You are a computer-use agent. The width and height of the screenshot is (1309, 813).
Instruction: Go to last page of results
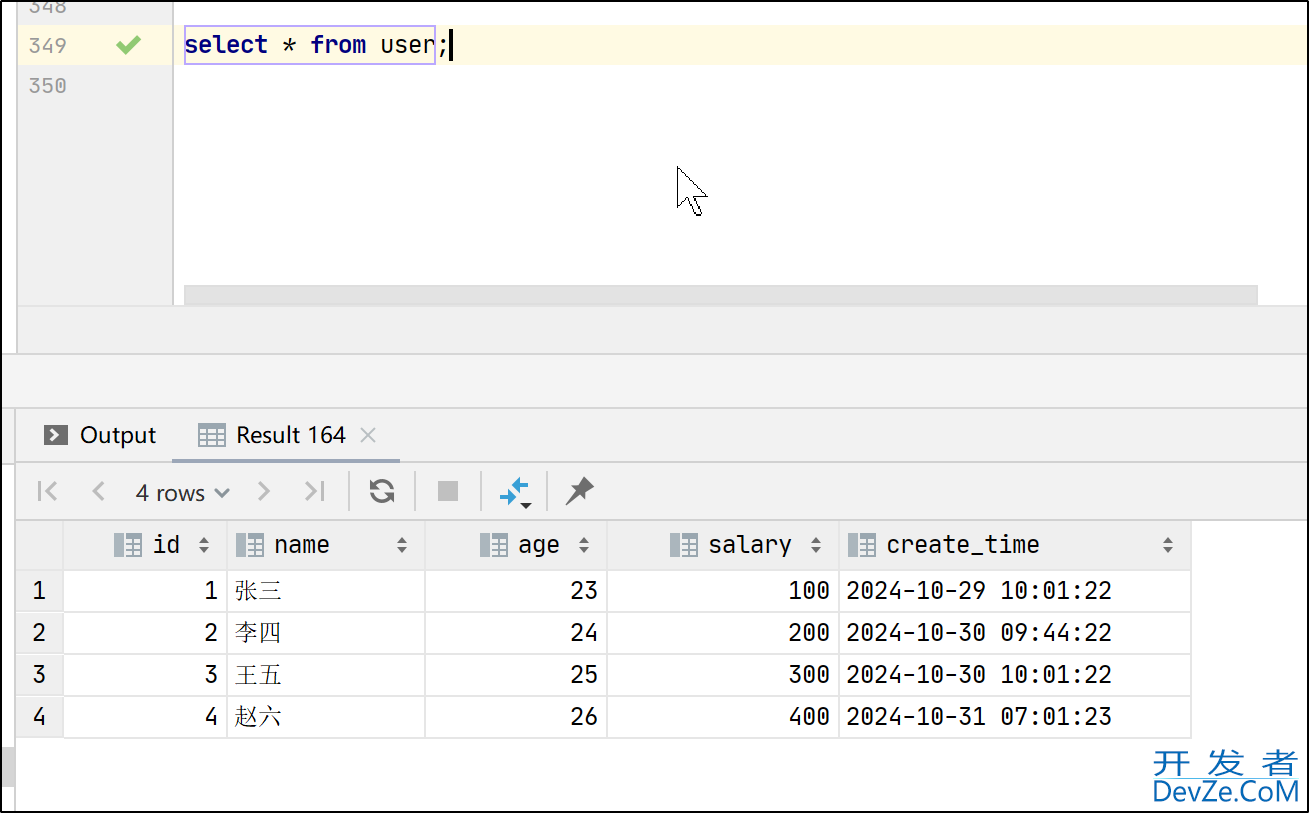(315, 491)
